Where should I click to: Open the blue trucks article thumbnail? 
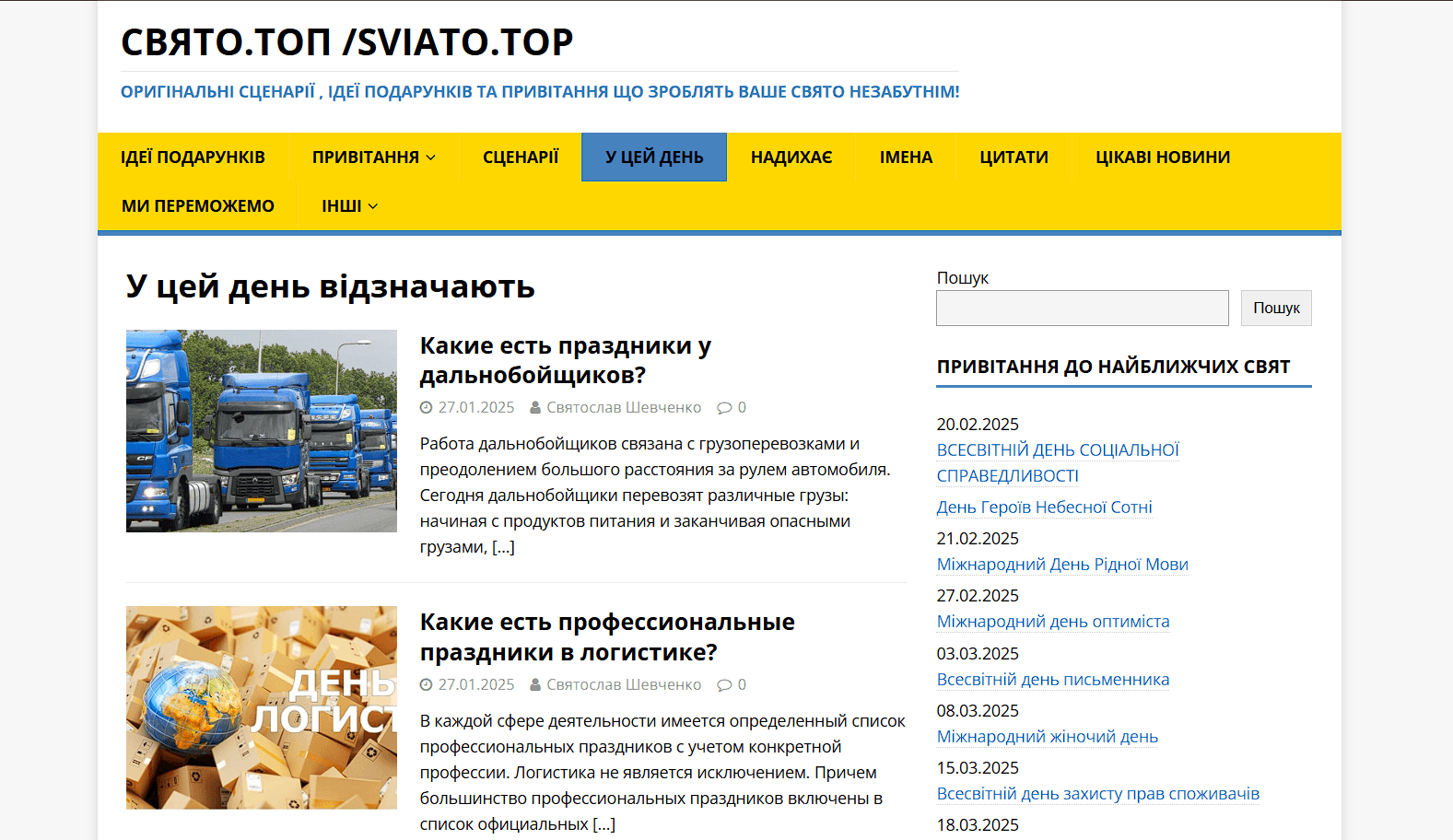tap(262, 431)
